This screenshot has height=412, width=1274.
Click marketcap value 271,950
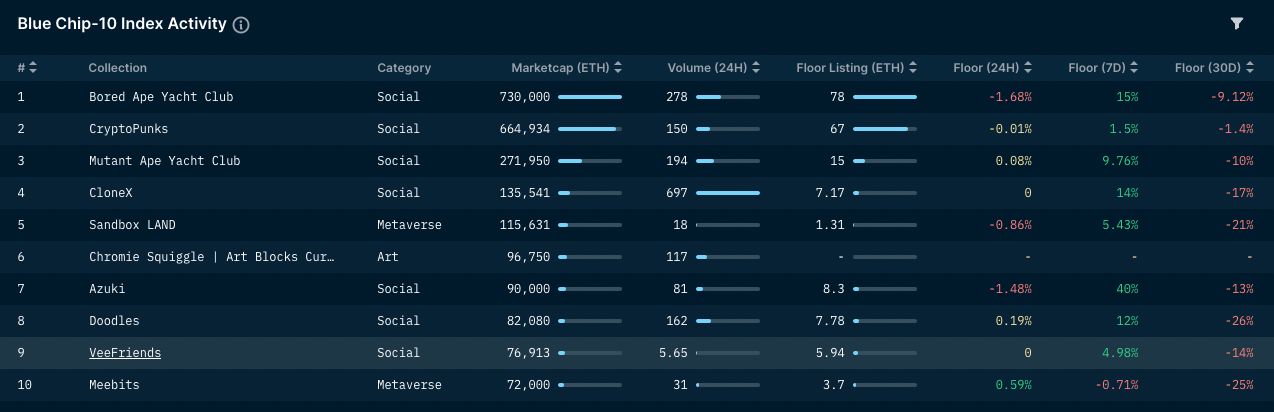tap(525, 161)
